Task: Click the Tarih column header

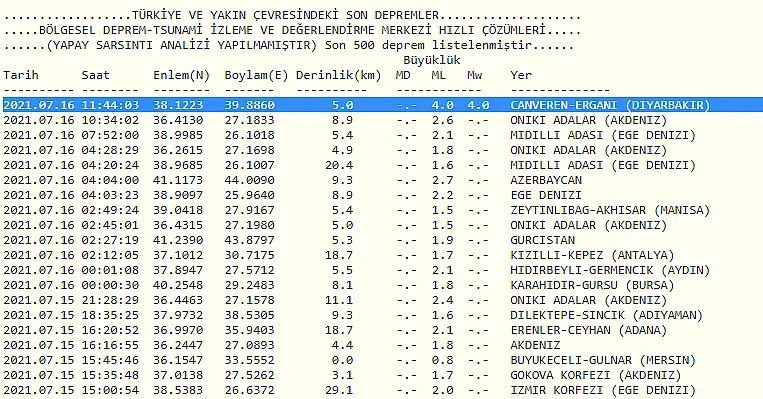Action: coord(20,75)
